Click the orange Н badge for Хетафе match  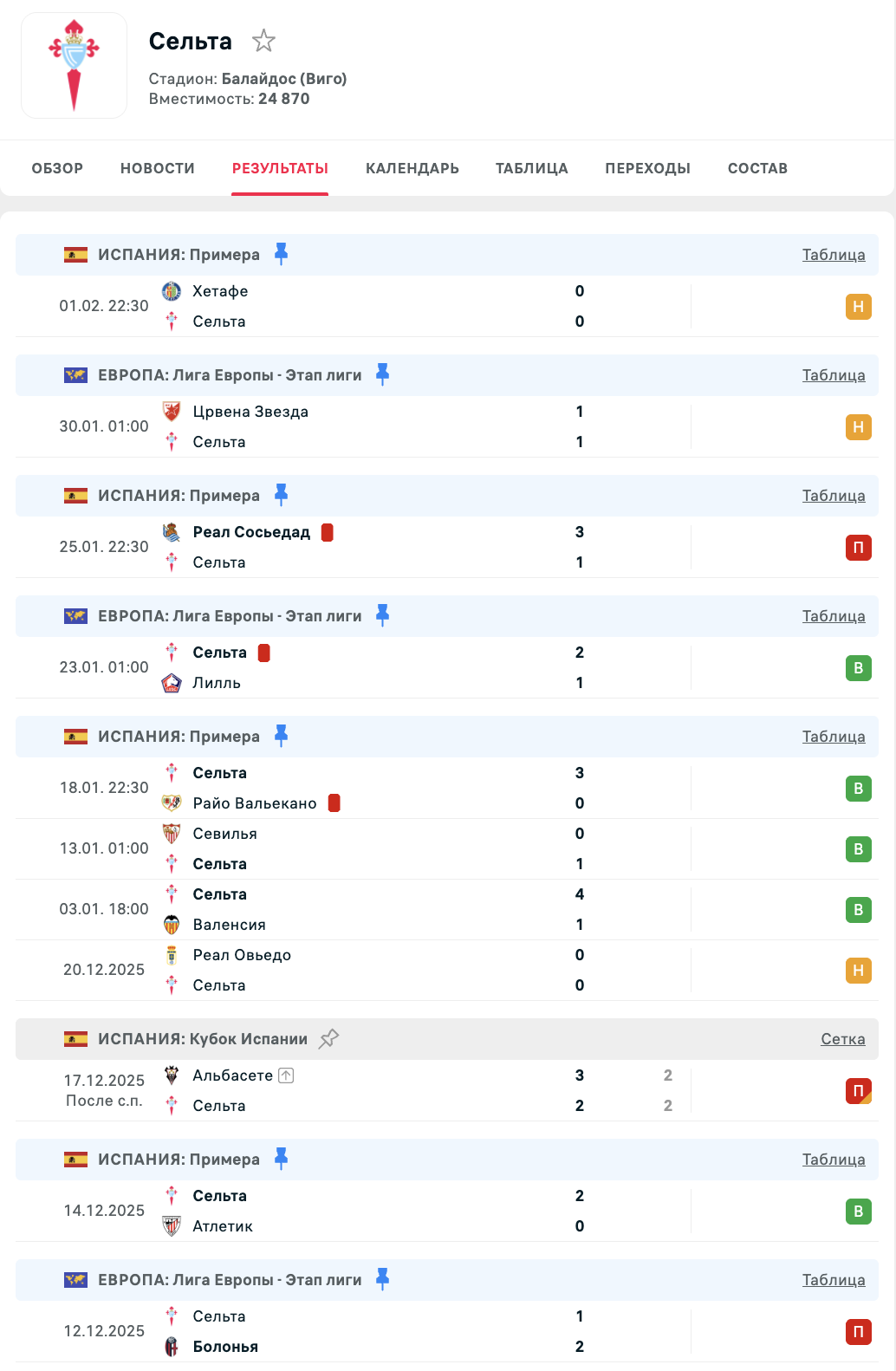click(858, 307)
